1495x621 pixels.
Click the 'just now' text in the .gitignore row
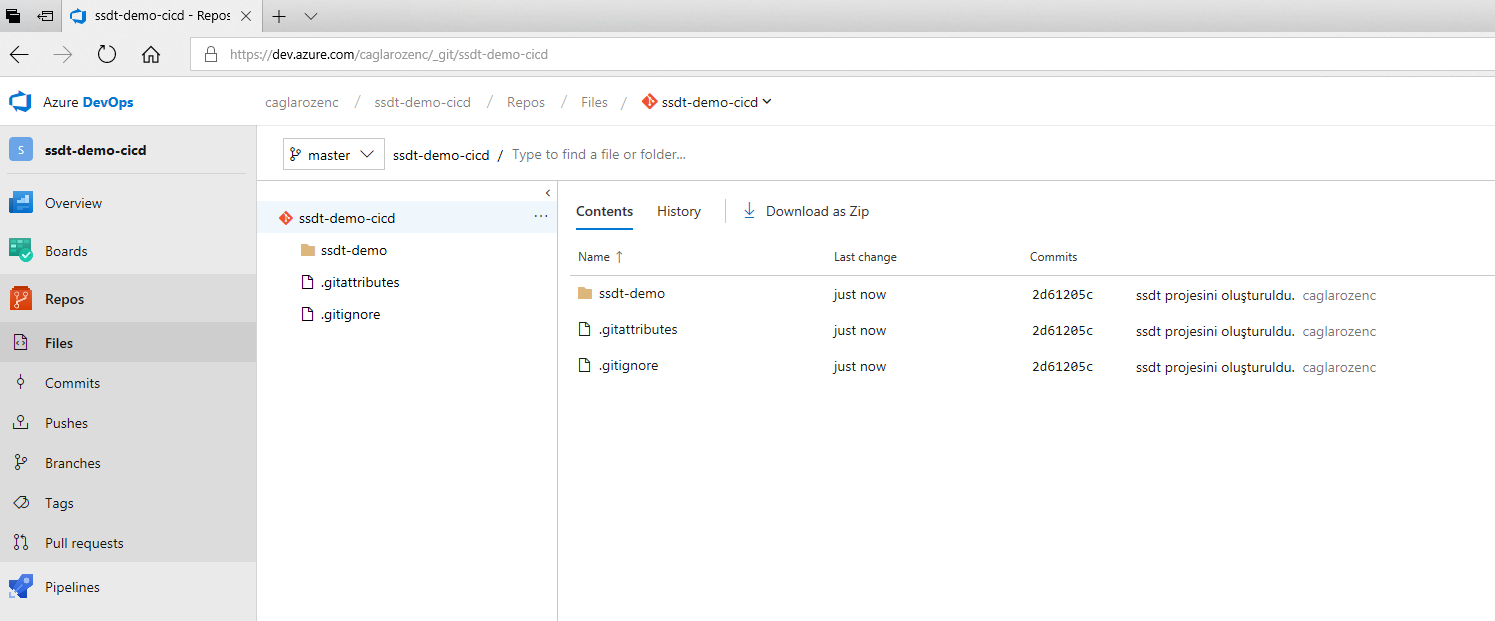[860, 367]
